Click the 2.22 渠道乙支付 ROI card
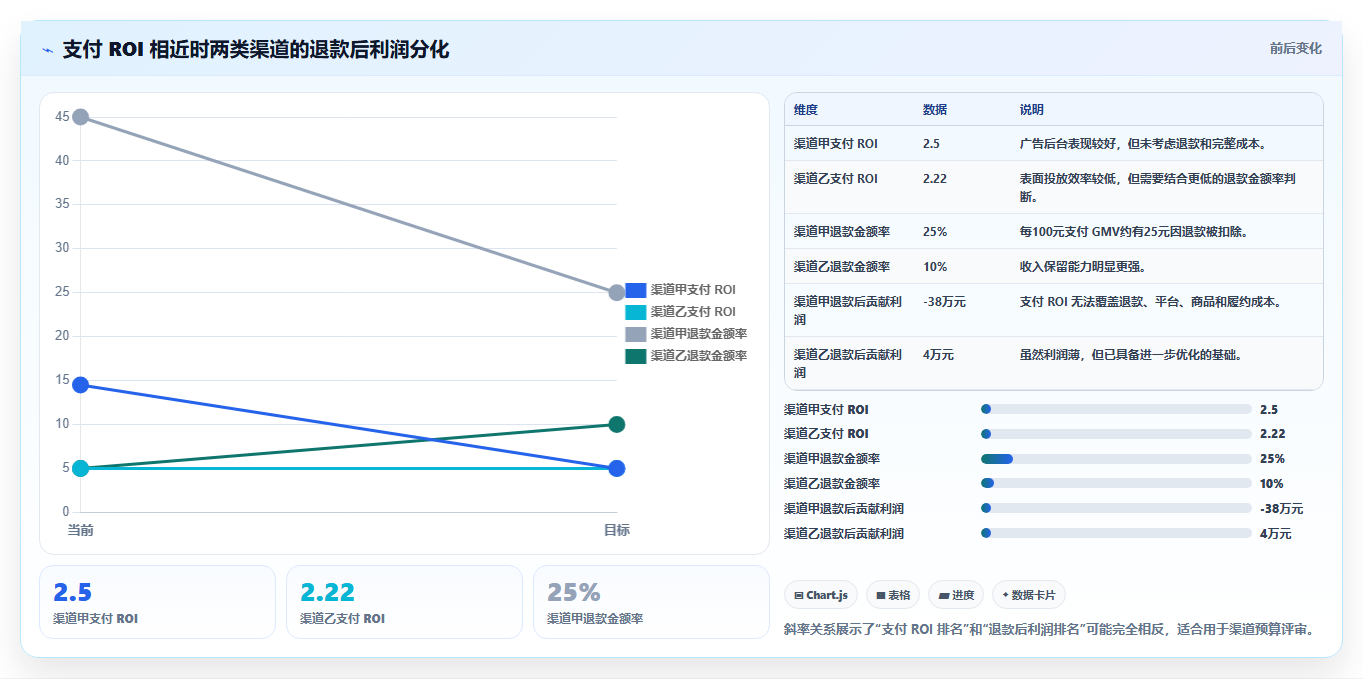 404,602
